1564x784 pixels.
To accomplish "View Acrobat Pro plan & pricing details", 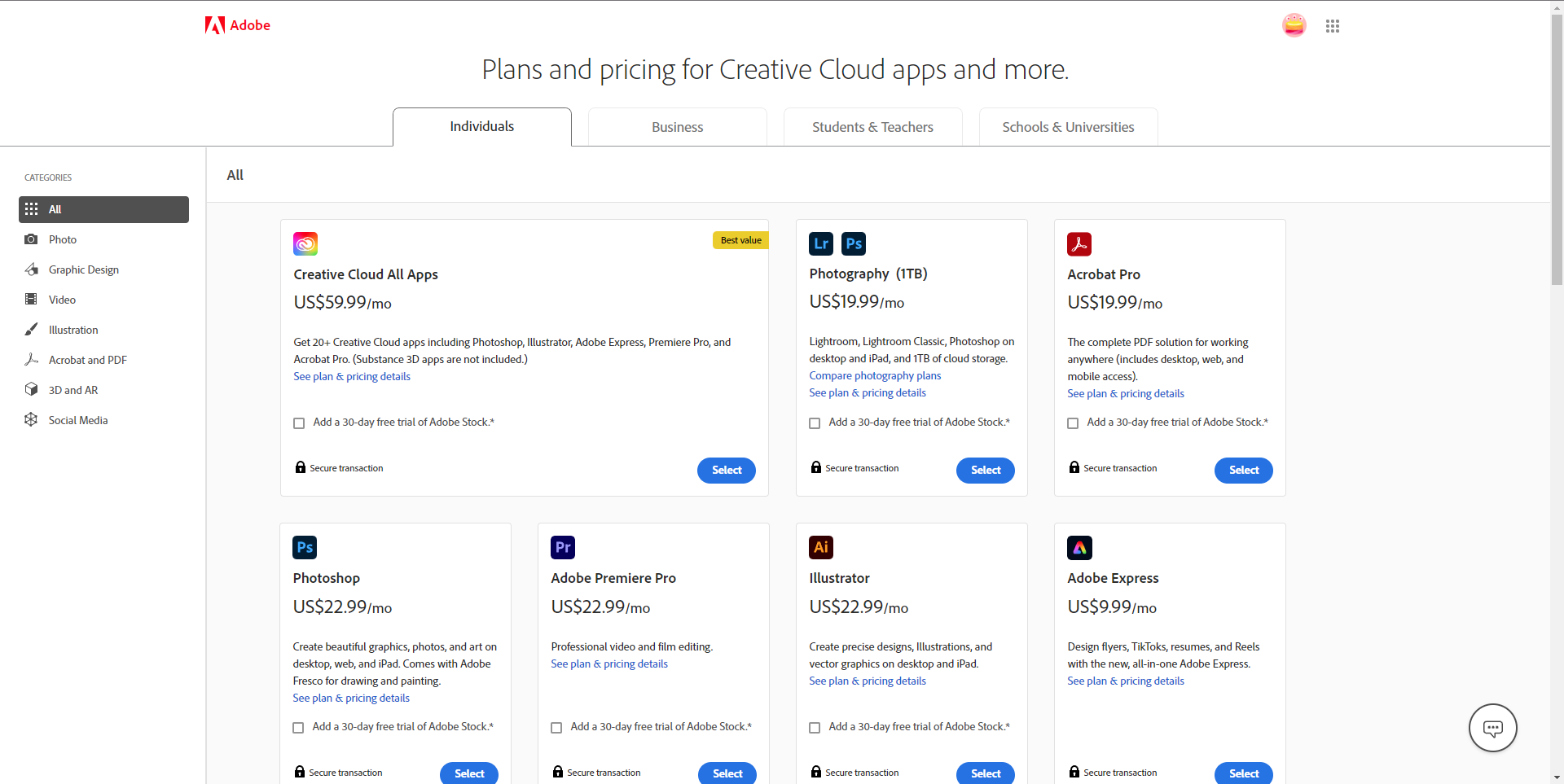I will [x=1126, y=393].
